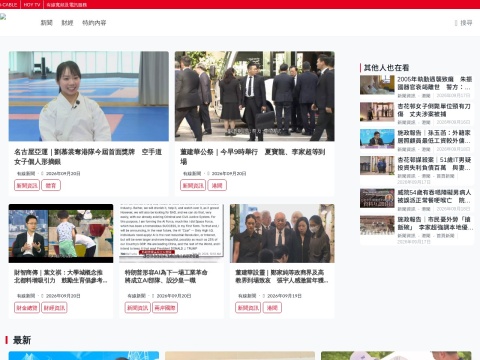
Task: Open the sidebar 施政報告｜孫玉菡 headline
Action: [434, 137]
